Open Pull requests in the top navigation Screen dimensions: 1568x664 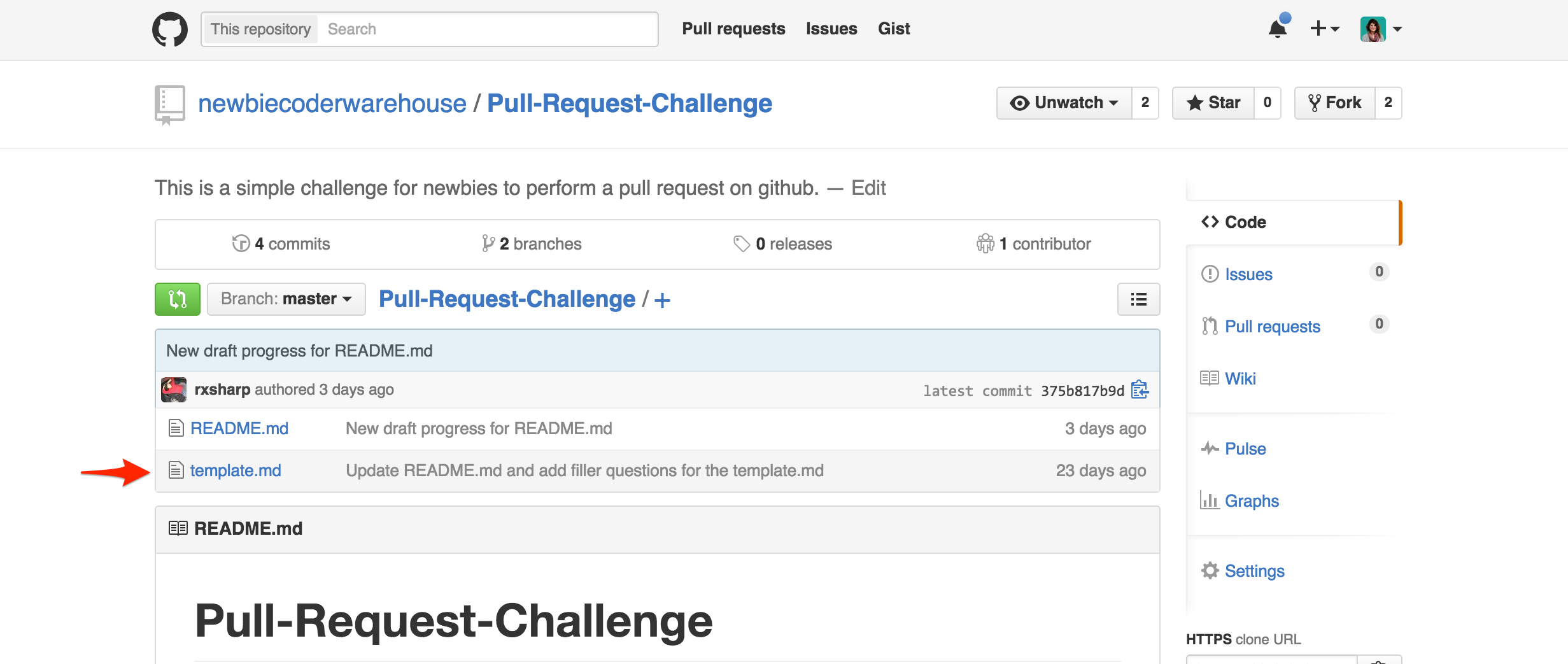733,29
